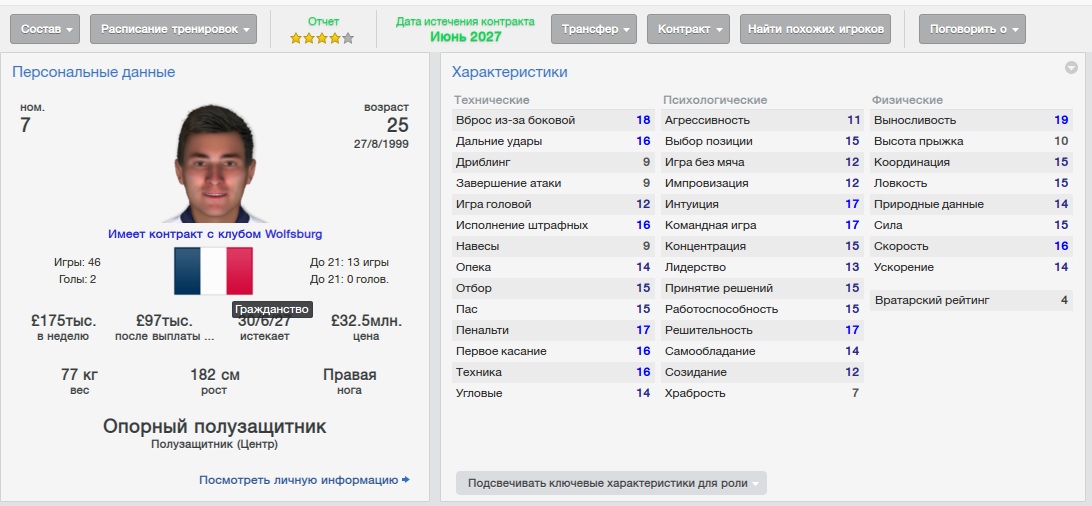This screenshot has height=506, width=1092.
Task: Select the Выносливость attribute row
Action: point(970,120)
